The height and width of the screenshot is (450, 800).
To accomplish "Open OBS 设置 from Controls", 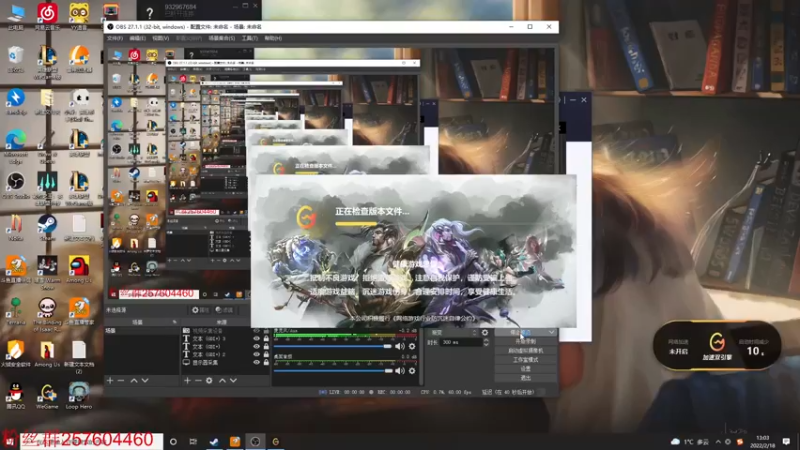I will [526, 369].
